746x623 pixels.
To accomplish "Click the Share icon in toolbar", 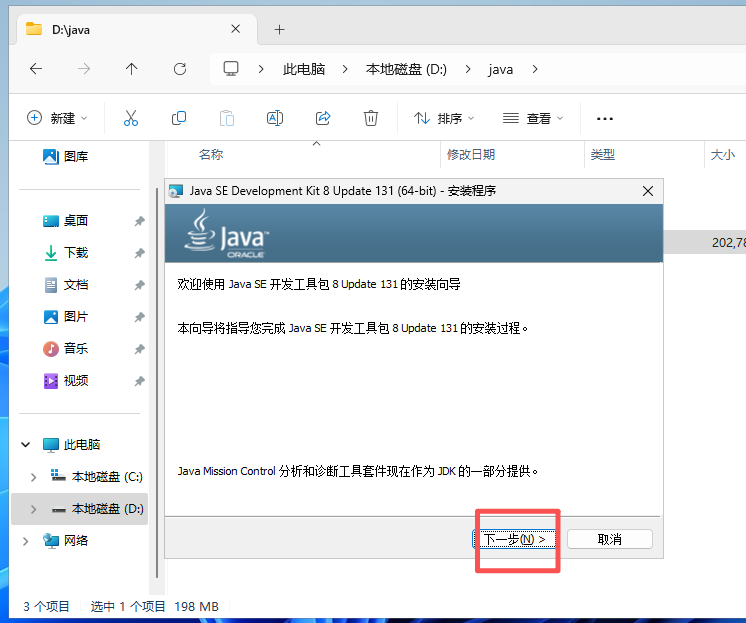I will coord(323,118).
